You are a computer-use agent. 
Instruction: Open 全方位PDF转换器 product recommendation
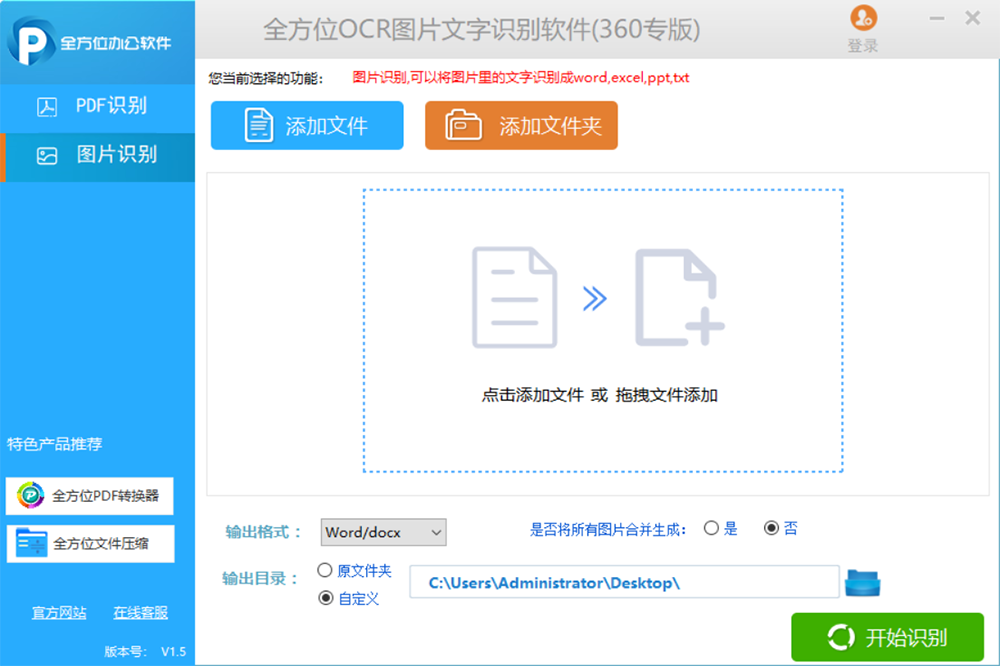point(90,495)
